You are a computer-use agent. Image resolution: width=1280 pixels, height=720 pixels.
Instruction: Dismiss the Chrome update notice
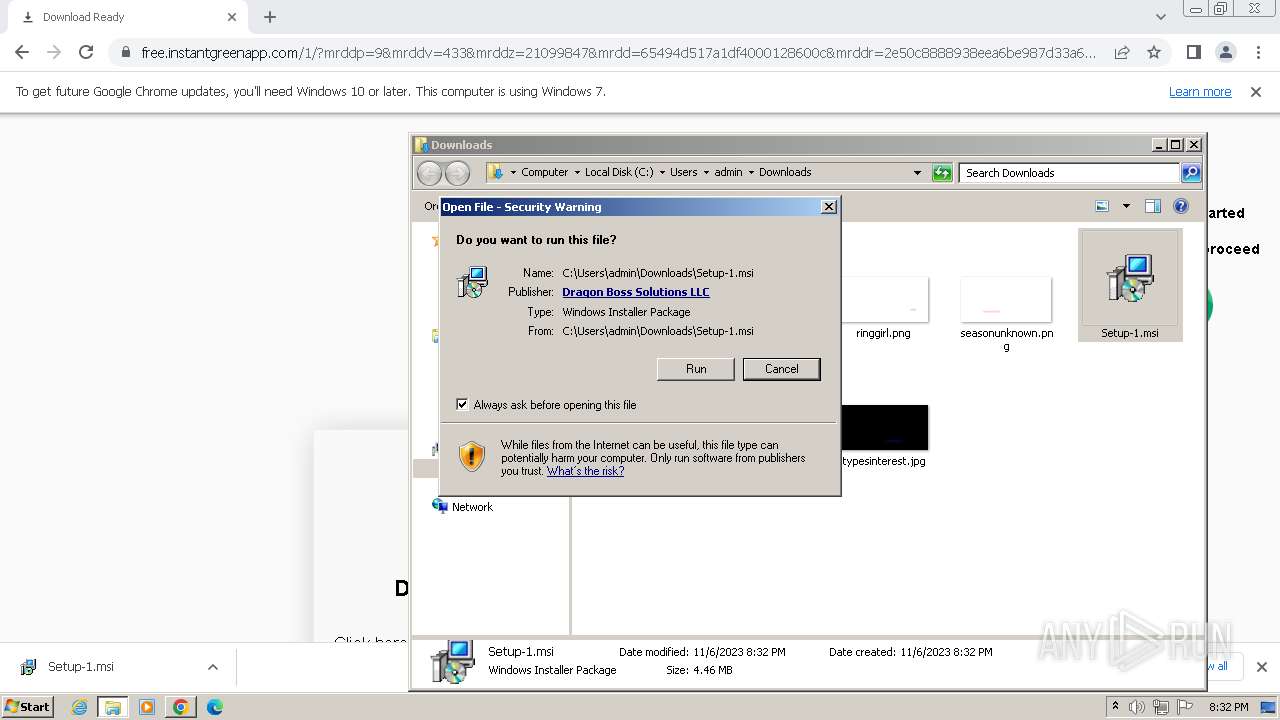[1256, 92]
